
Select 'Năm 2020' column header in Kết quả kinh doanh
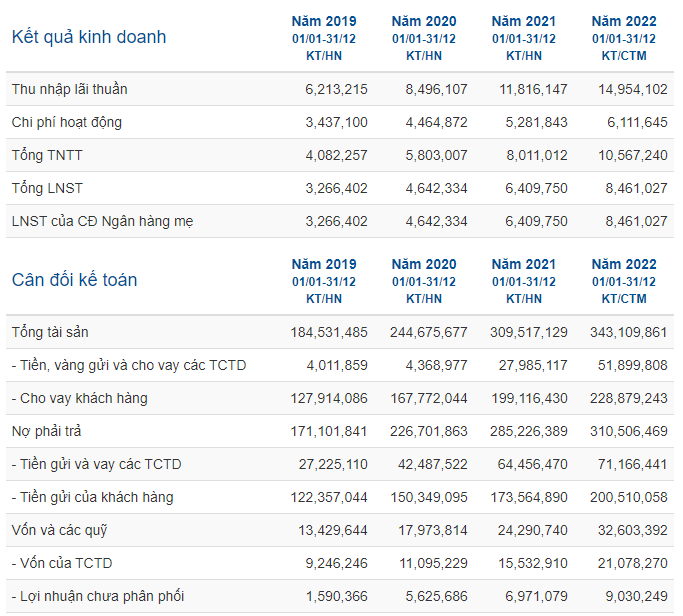[x=424, y=21]
